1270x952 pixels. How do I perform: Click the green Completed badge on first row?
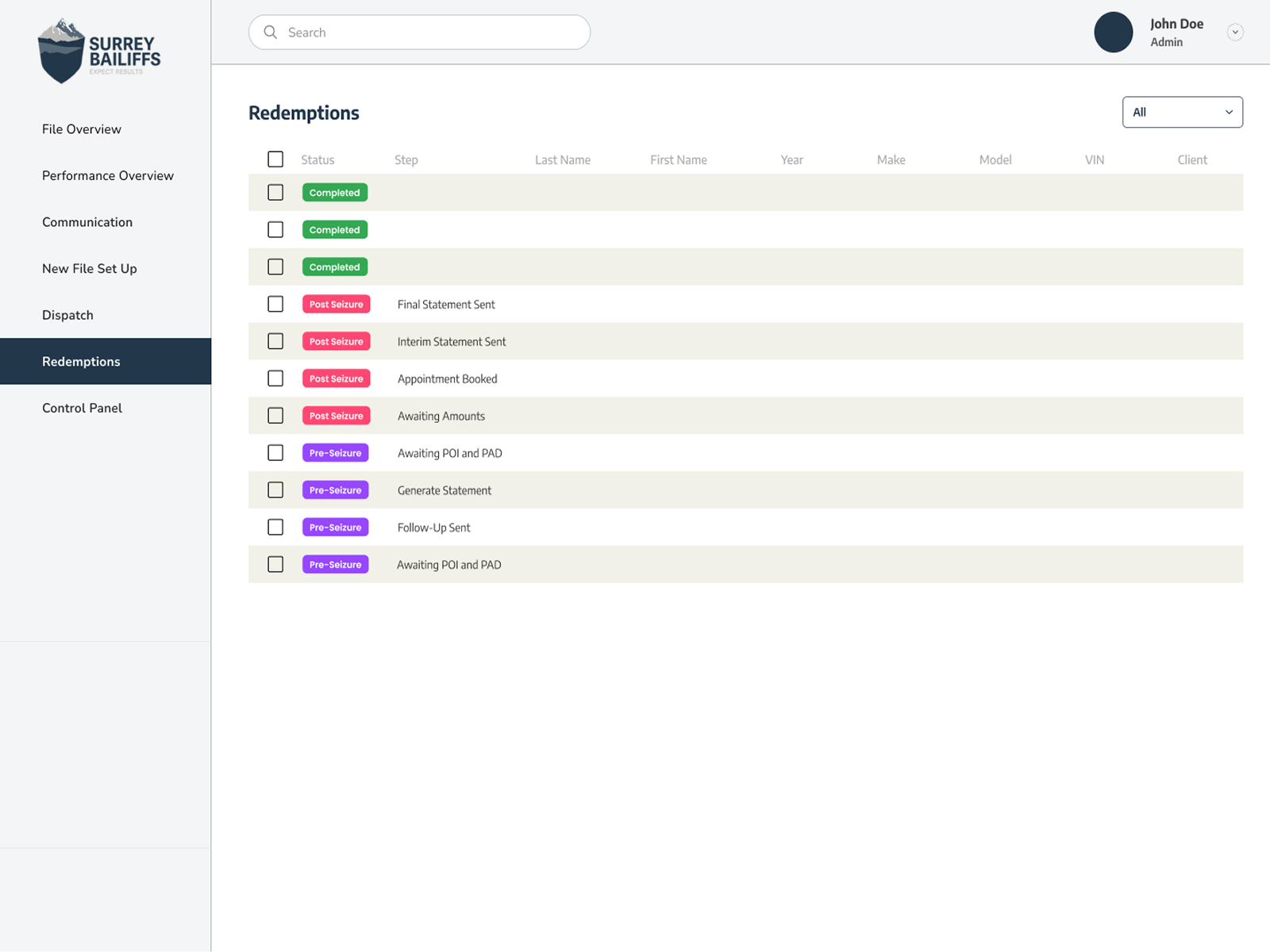tap(334, 192)
